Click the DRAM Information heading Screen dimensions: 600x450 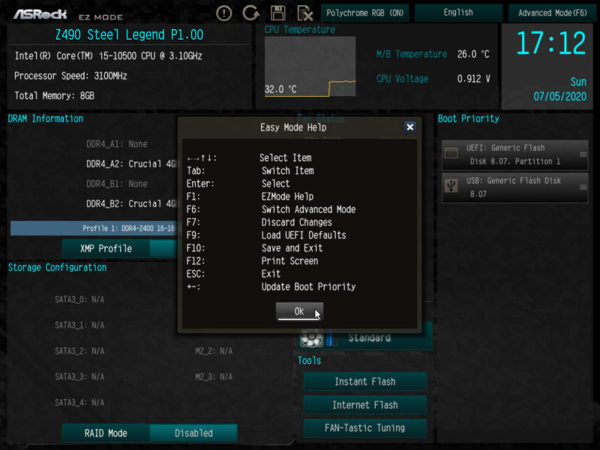pyautogui.click(x=46, y=119)
